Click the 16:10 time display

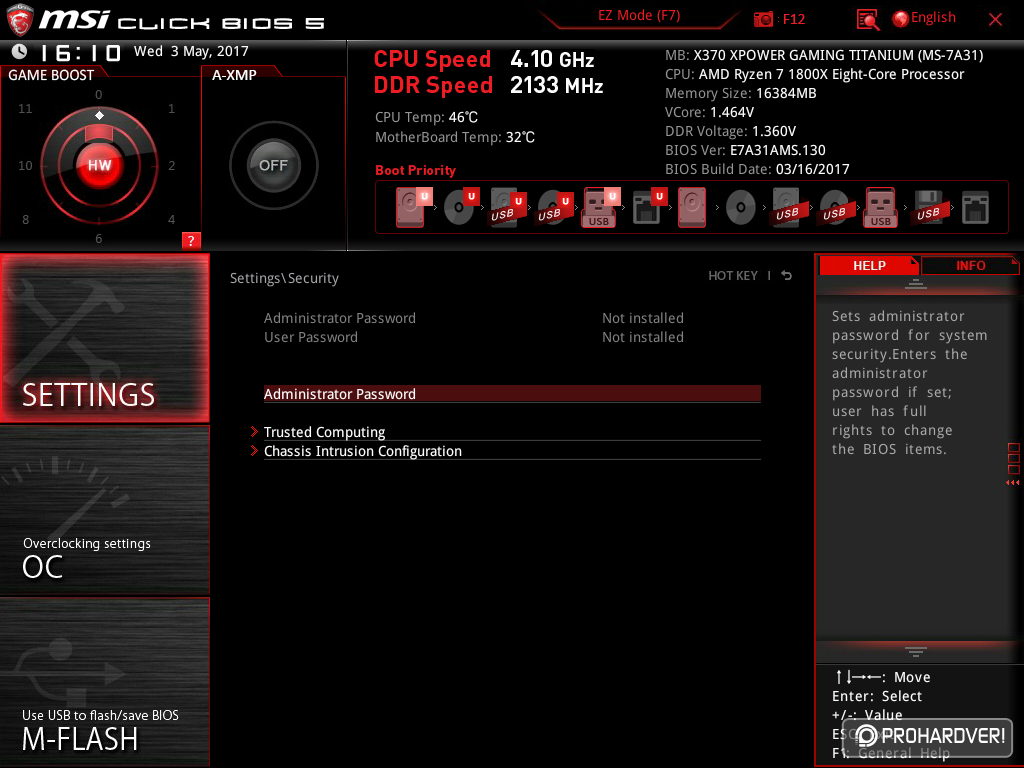point(81,52)
